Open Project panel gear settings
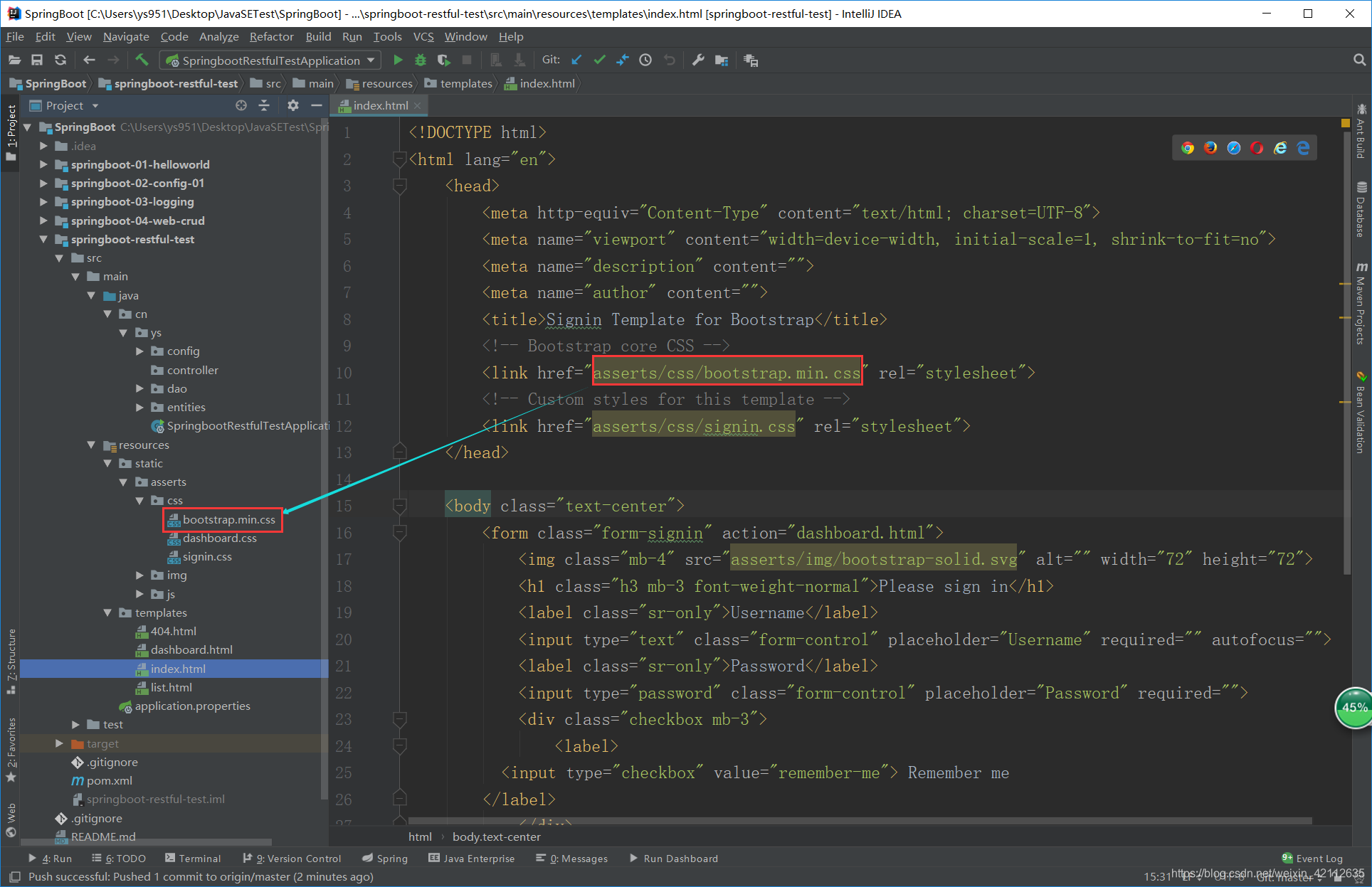Image resolution: width=1372 pixels, height=887 pixels. (292, 105)
